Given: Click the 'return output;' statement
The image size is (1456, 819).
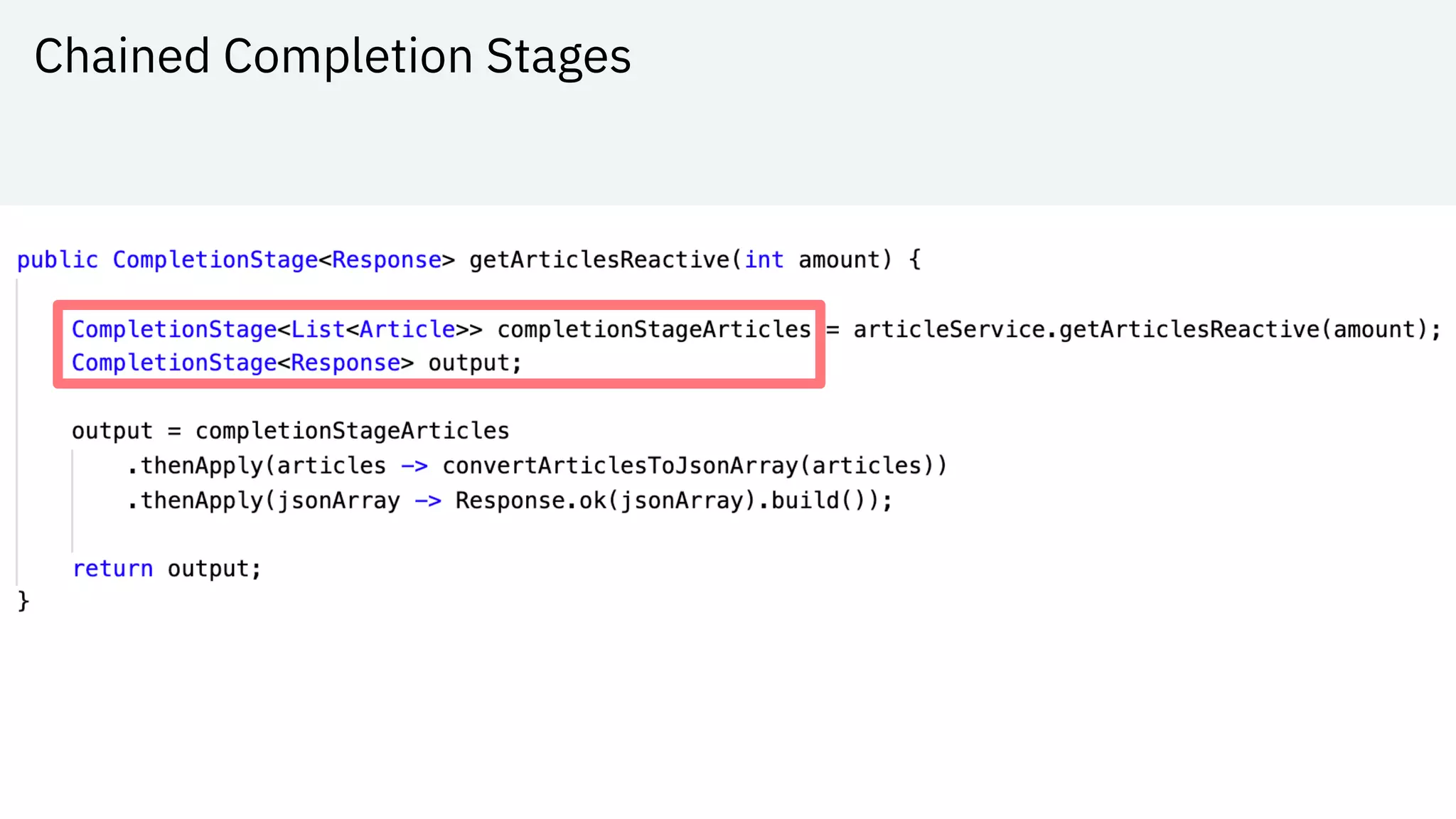Looking at the screenshot, I should point(167,569).
